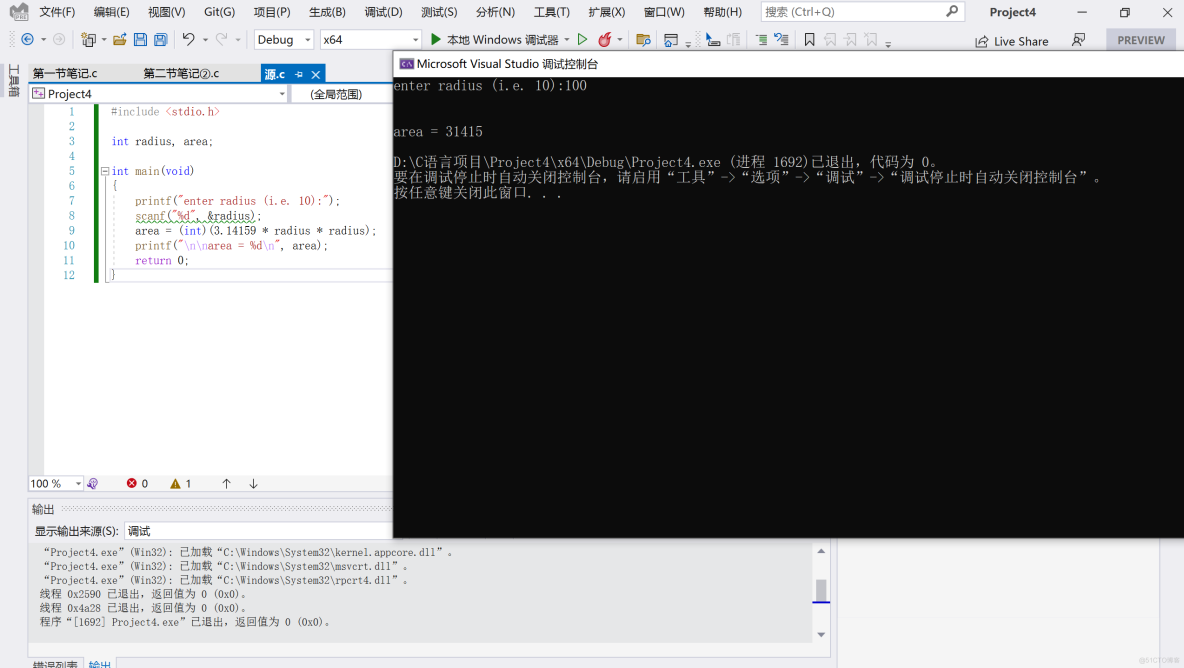
Task: Save the current file with Save icon
Action: tap(140, 39)
